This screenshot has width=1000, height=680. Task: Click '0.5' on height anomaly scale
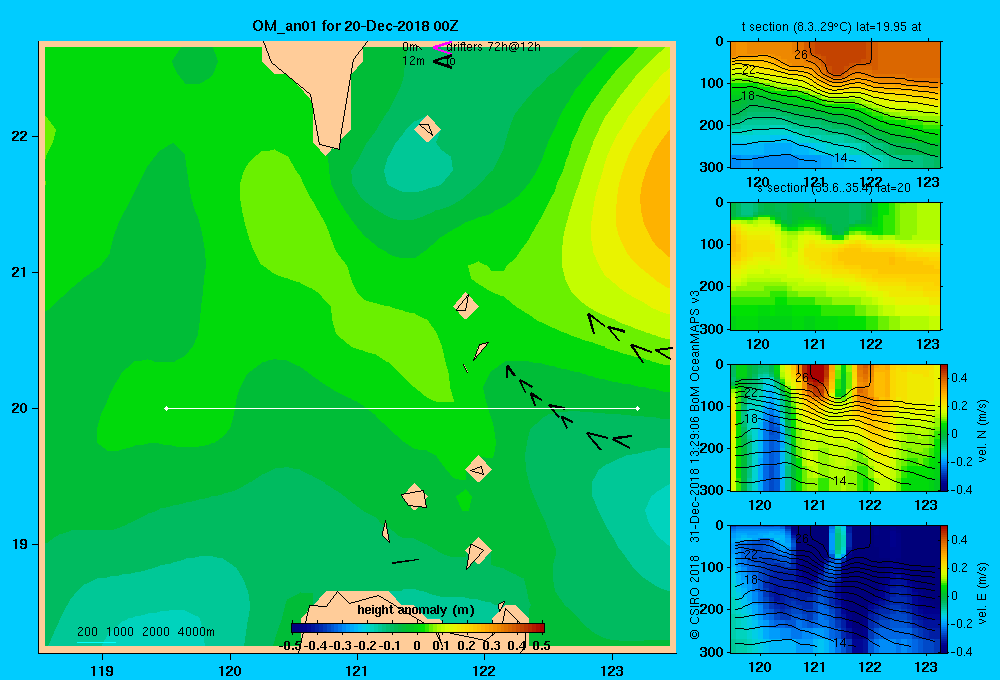(541, 646)
